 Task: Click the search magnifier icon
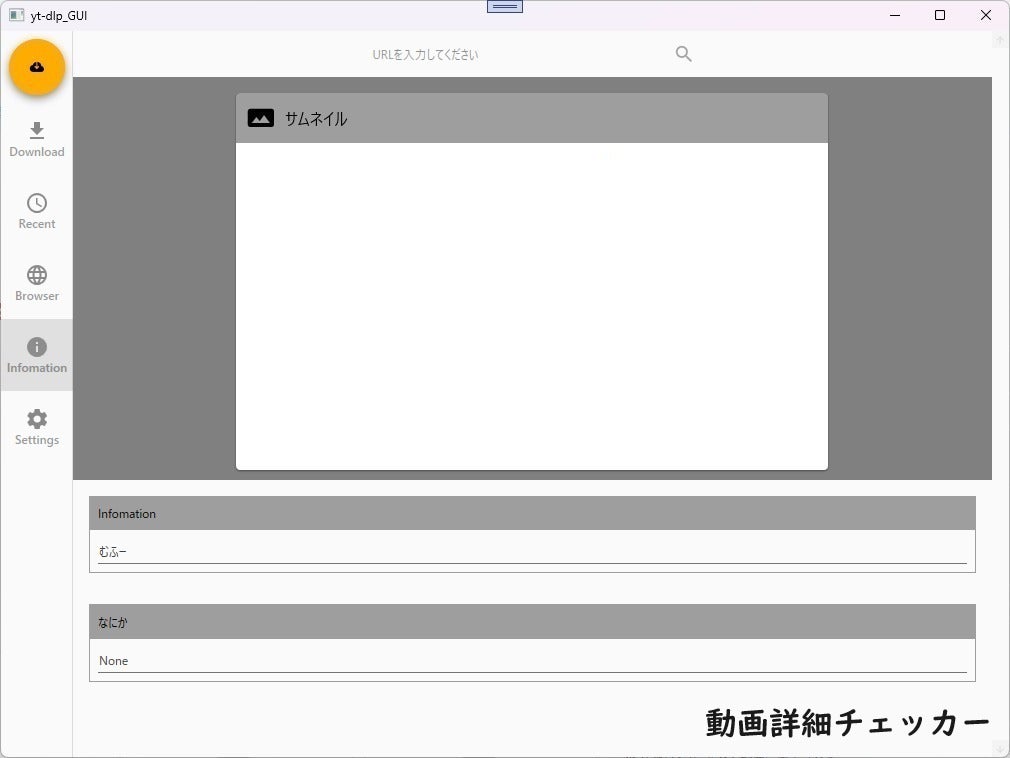pyautogui.click(x=683, y=54)
